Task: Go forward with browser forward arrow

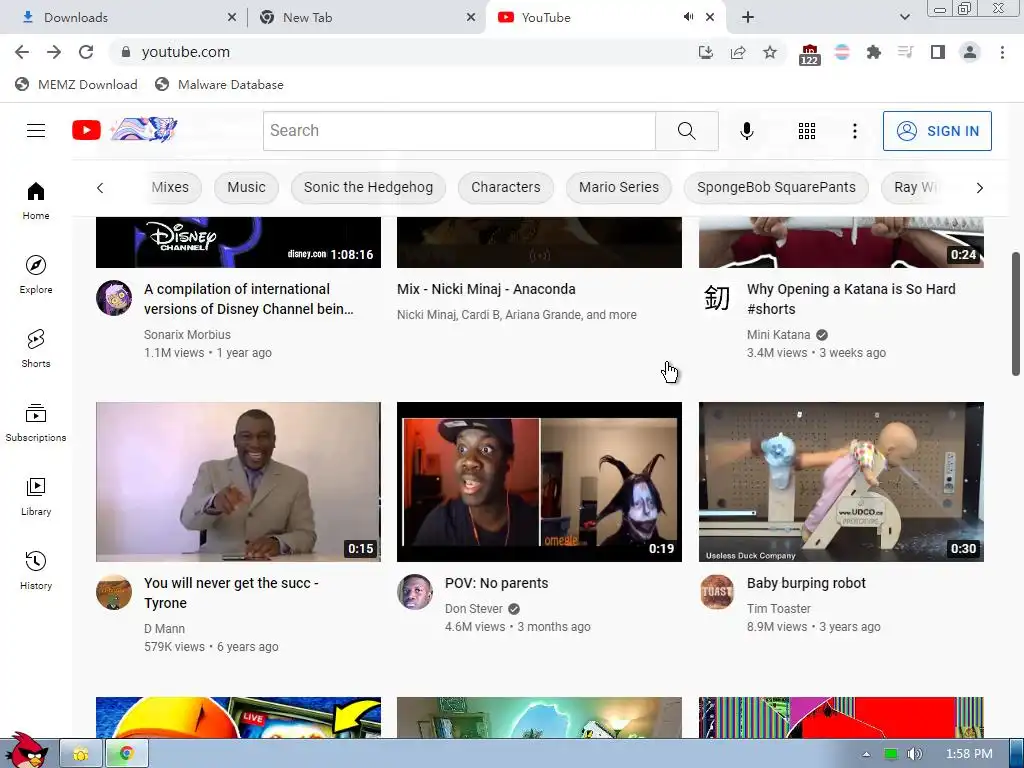Action: click(x=54, y=52)
